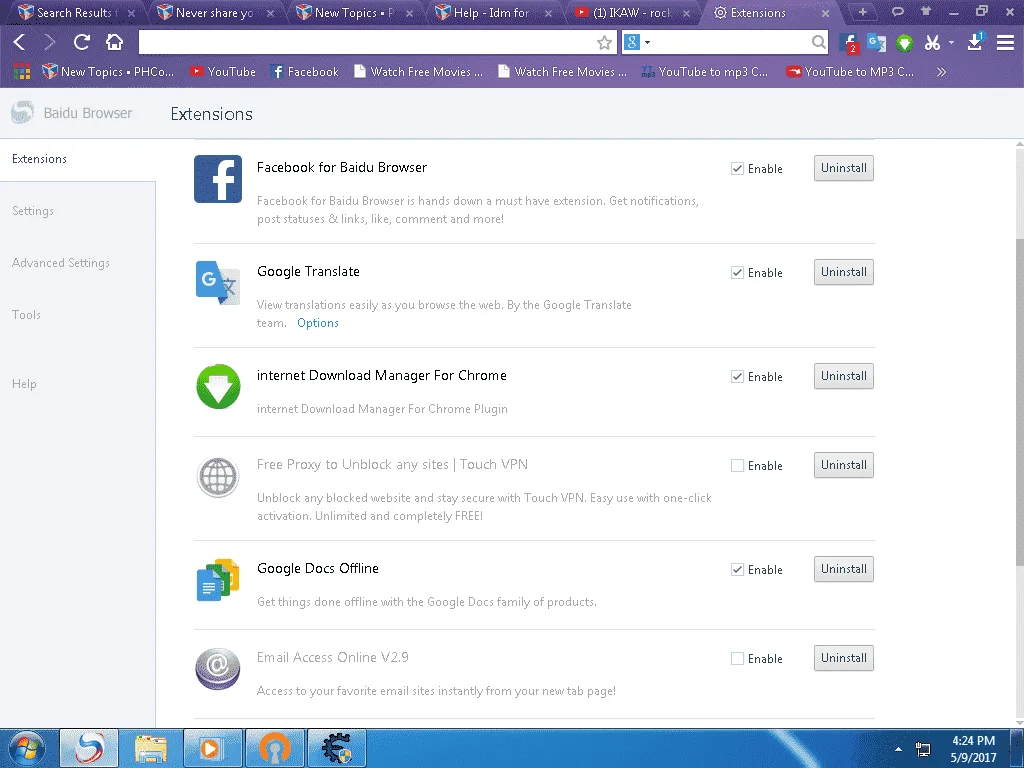
Task: Open YouTube bookmark
Action: pos(223,72)
